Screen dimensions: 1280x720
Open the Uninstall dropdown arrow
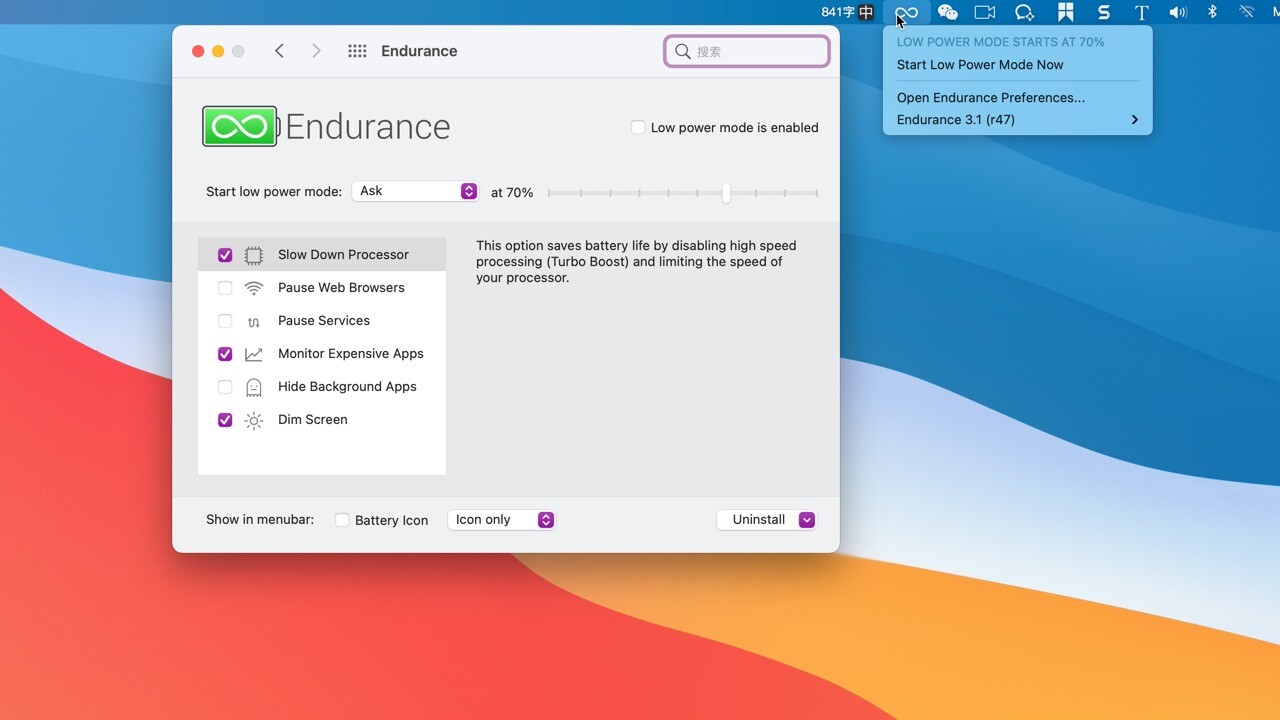click(806, 520)
